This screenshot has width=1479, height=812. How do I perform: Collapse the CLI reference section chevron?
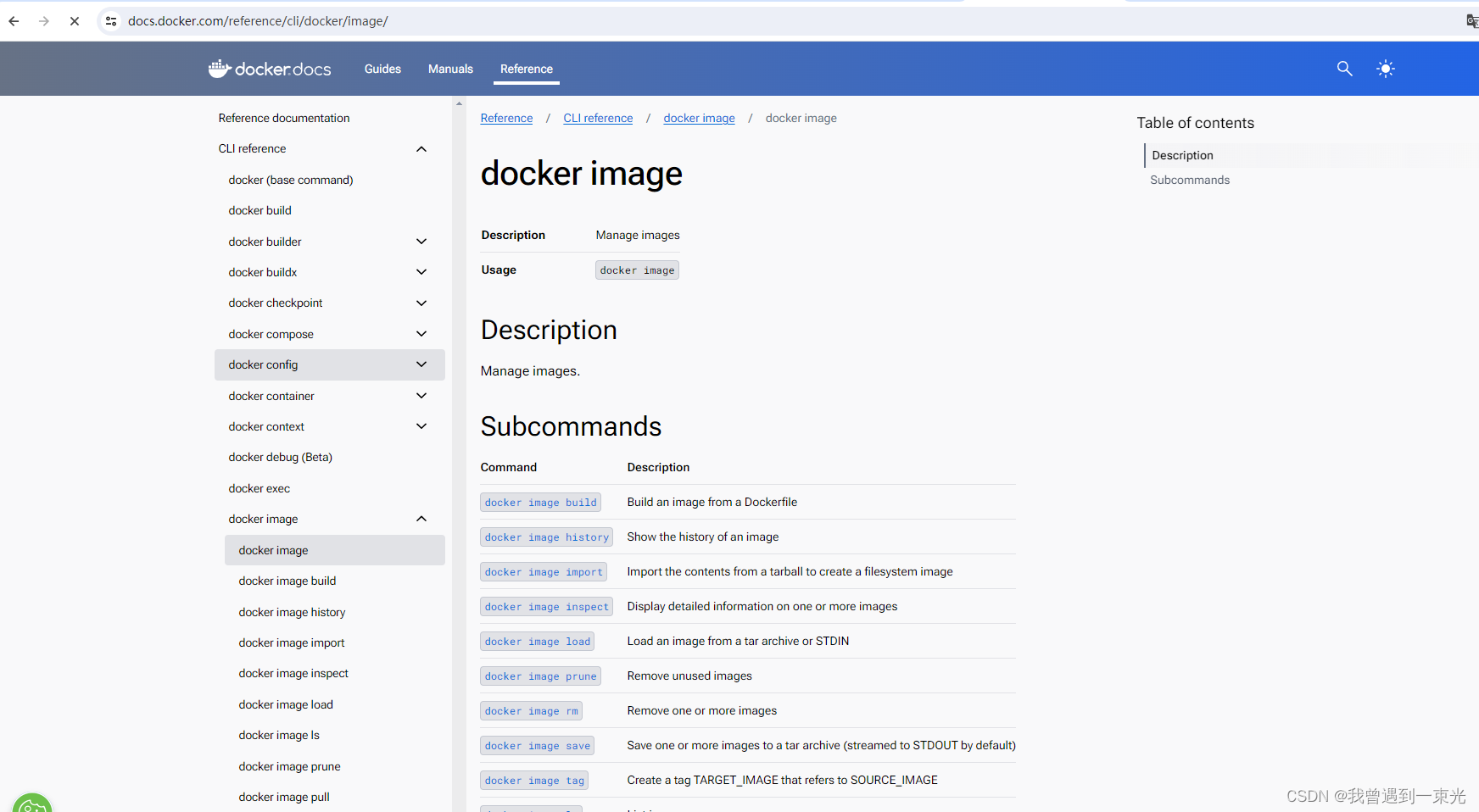[x=421, y=149]
